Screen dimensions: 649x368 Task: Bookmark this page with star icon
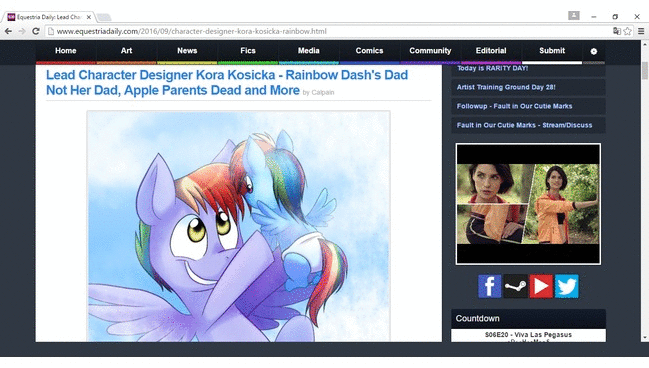[627, 31]
